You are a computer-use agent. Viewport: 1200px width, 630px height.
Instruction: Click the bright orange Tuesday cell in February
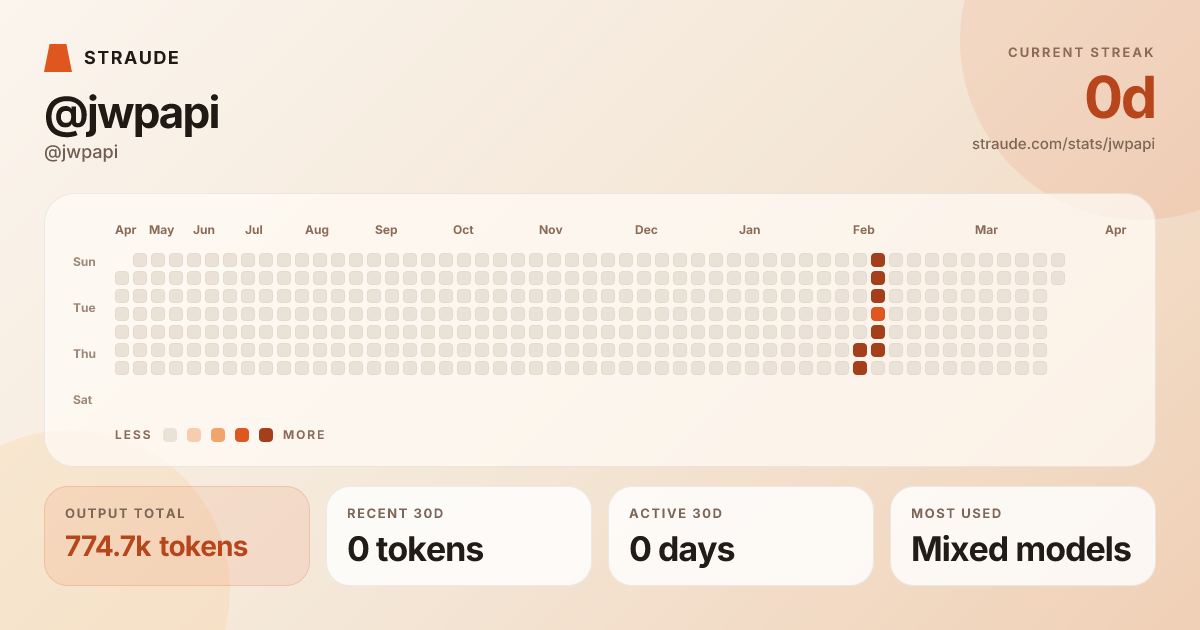click(x=878, y=314)
